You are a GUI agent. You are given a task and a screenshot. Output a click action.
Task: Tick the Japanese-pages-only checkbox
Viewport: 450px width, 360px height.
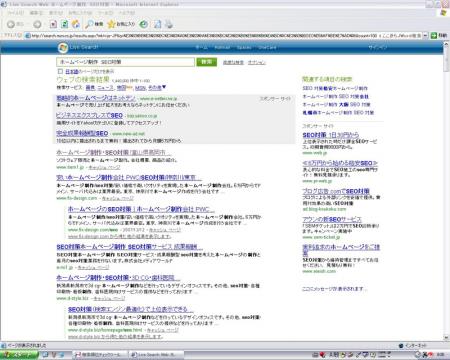pos(60,71)
